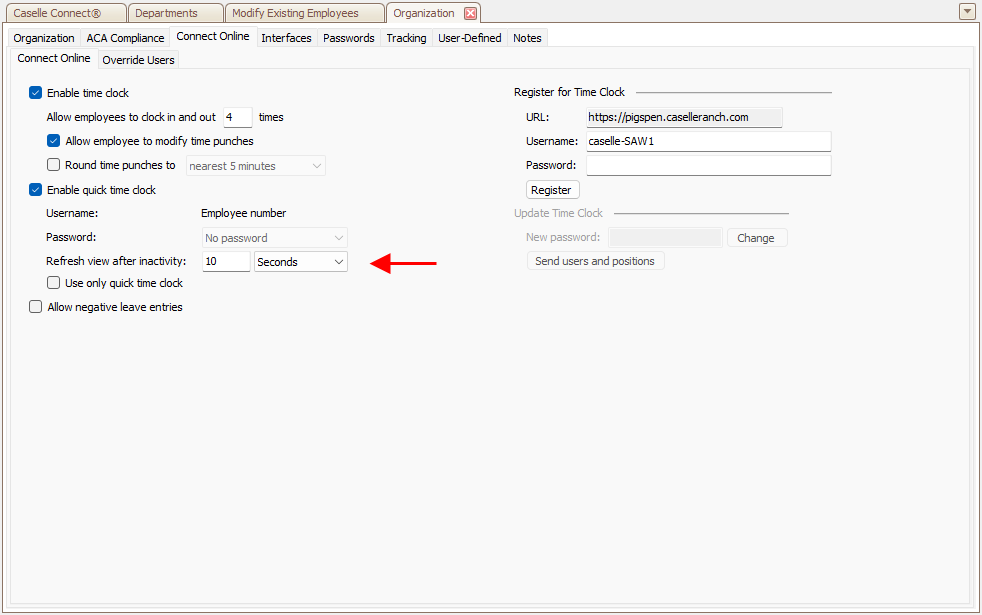Check Use only quick time clock
Viewport: 982px width, 615px height.
click(x=54, y=283)
